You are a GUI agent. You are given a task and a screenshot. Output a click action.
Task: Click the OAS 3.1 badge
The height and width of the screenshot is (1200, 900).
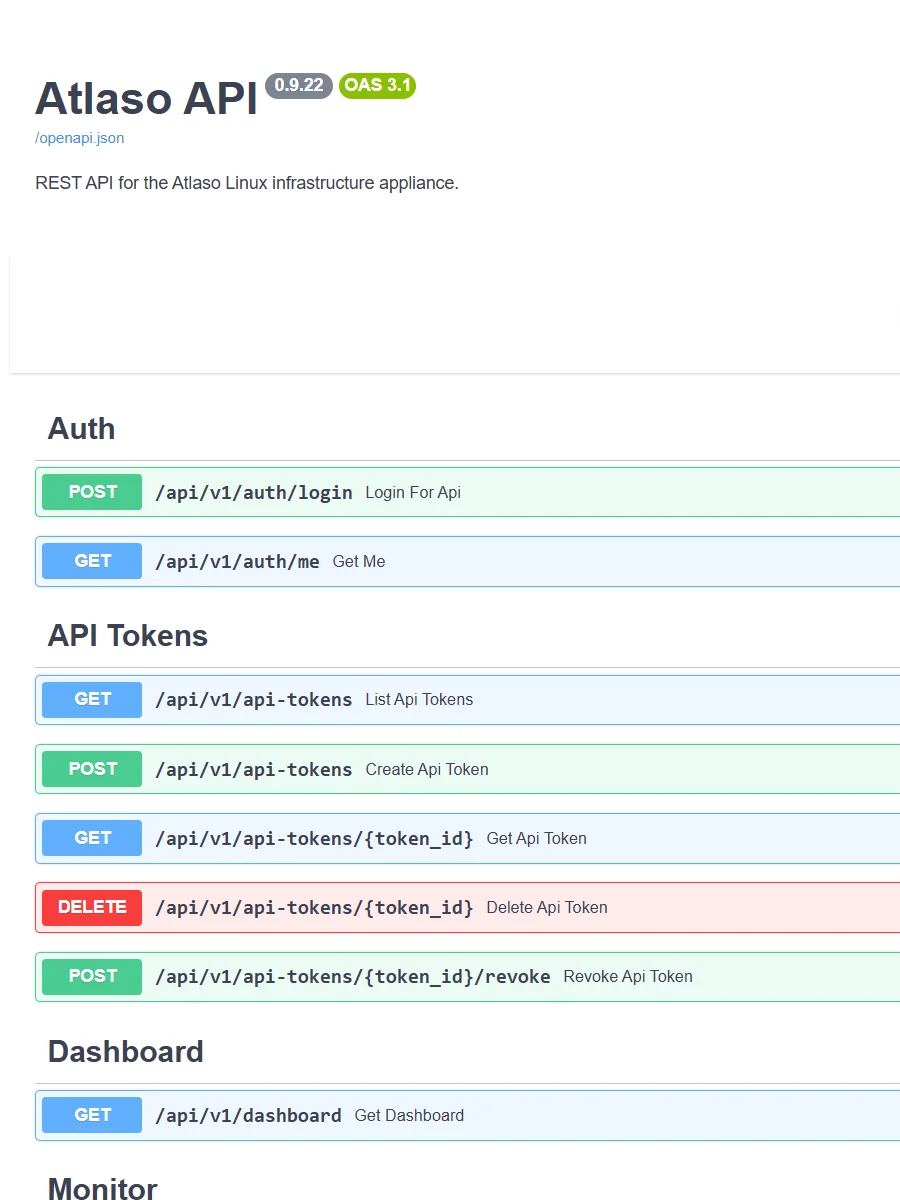[x=378, y=85]
